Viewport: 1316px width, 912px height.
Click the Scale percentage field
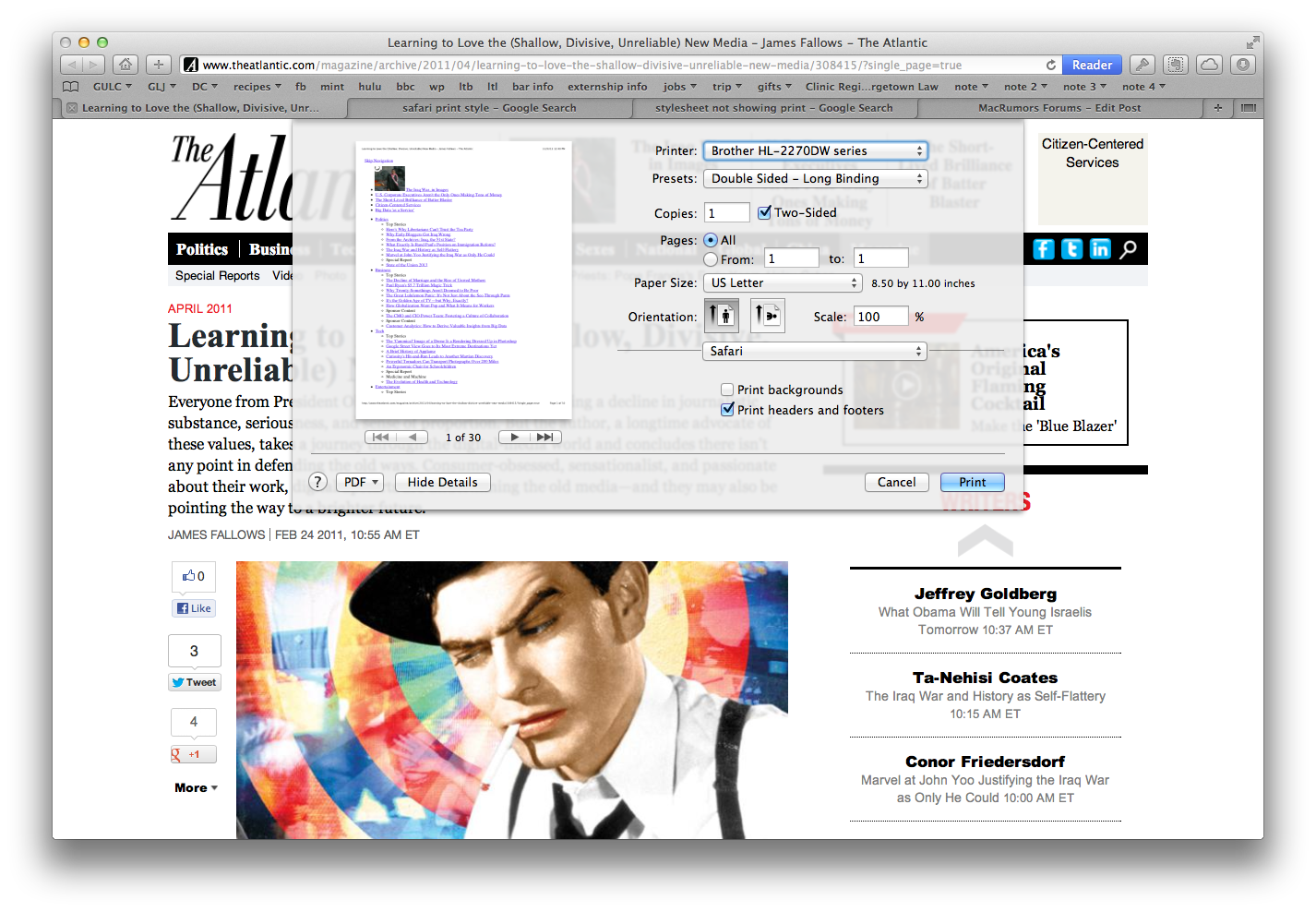tap(880, 317)
